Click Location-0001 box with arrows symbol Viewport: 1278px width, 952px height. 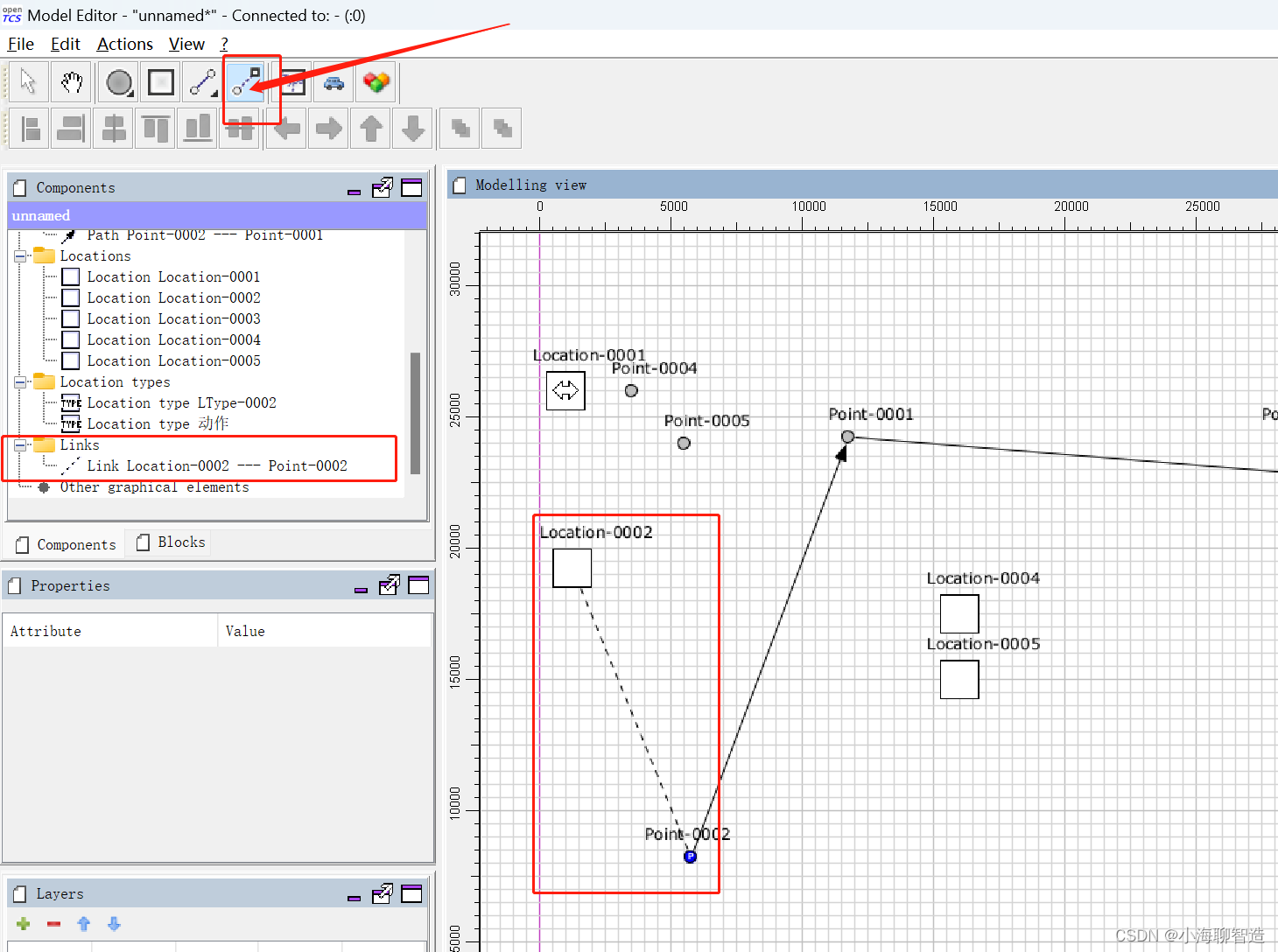[565, 391]
